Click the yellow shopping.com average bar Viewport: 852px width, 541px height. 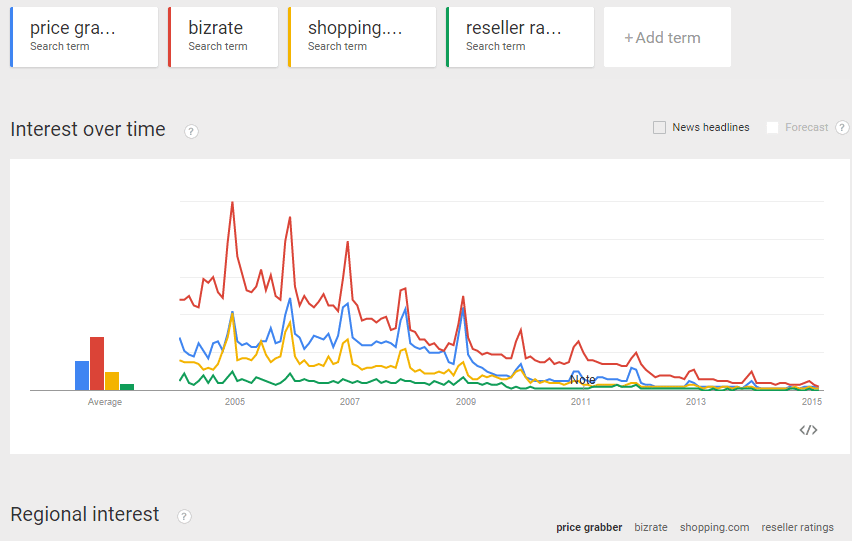tap(112, 381)
